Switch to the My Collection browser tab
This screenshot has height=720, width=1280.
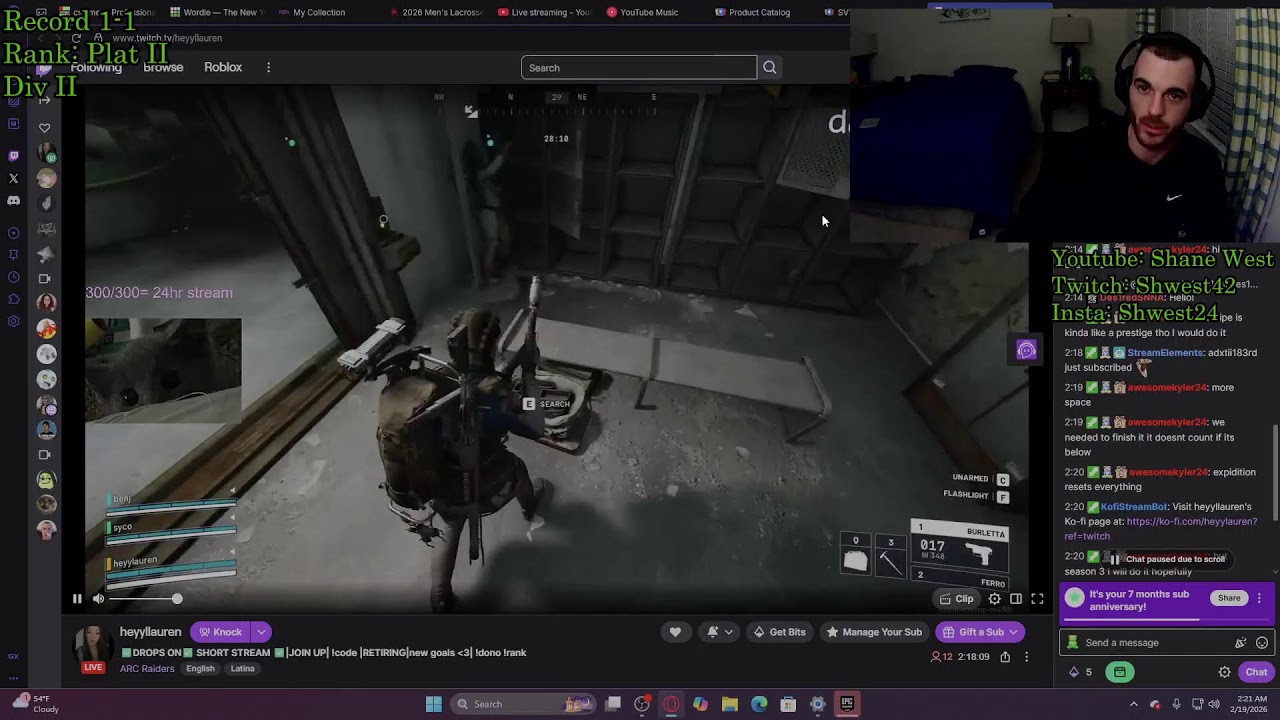[313, 12]
